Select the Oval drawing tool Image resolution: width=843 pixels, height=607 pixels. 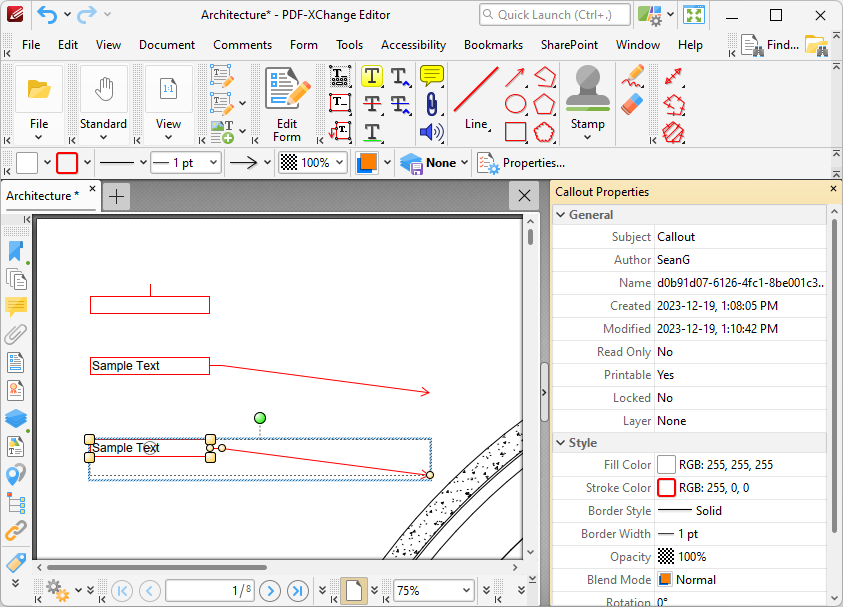(x=514, y=103)
